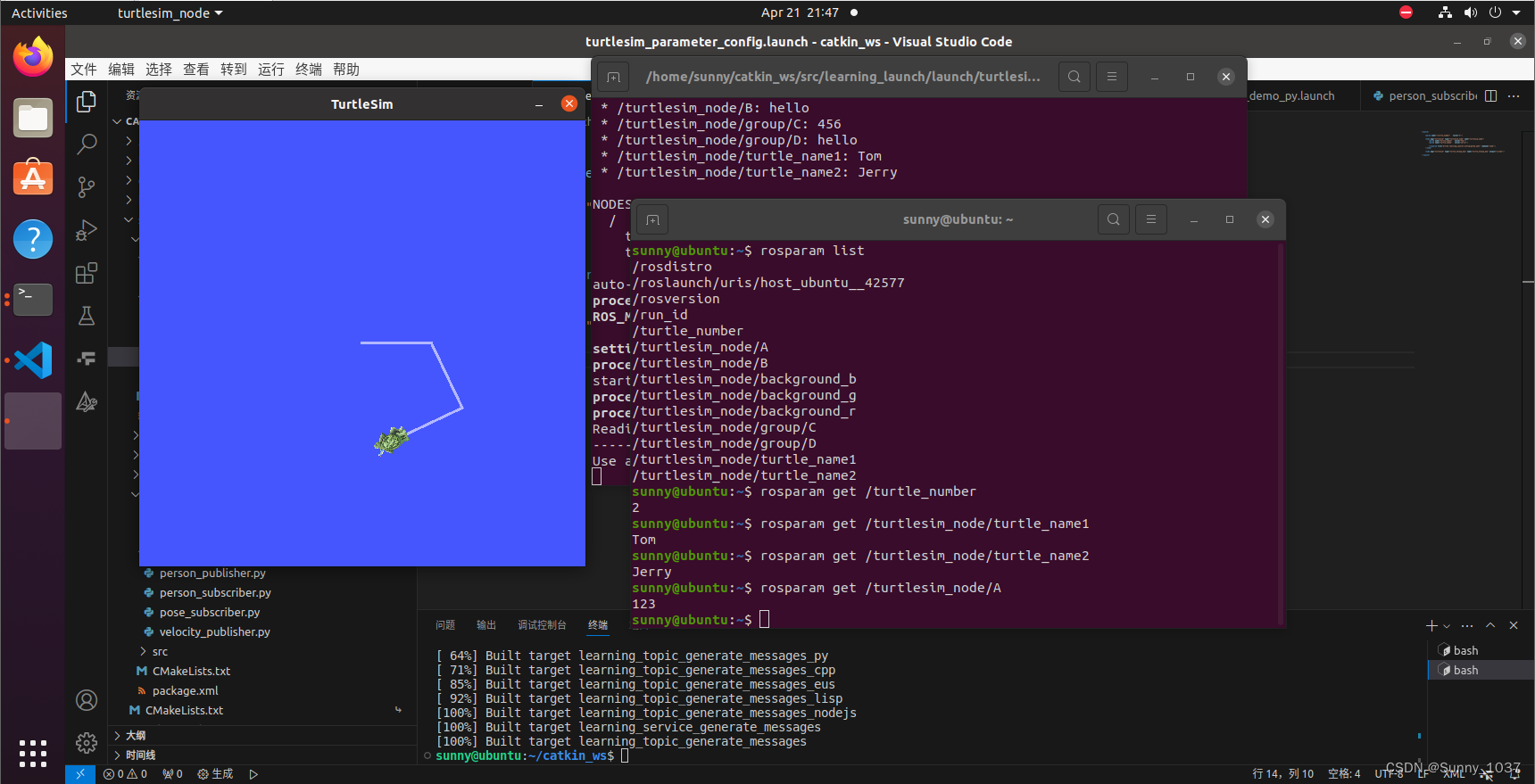The width and height of the screenshot is (1535, 784).
Task: Open Help from the dock
Action: pyautogui.click(x=33, y=239)
